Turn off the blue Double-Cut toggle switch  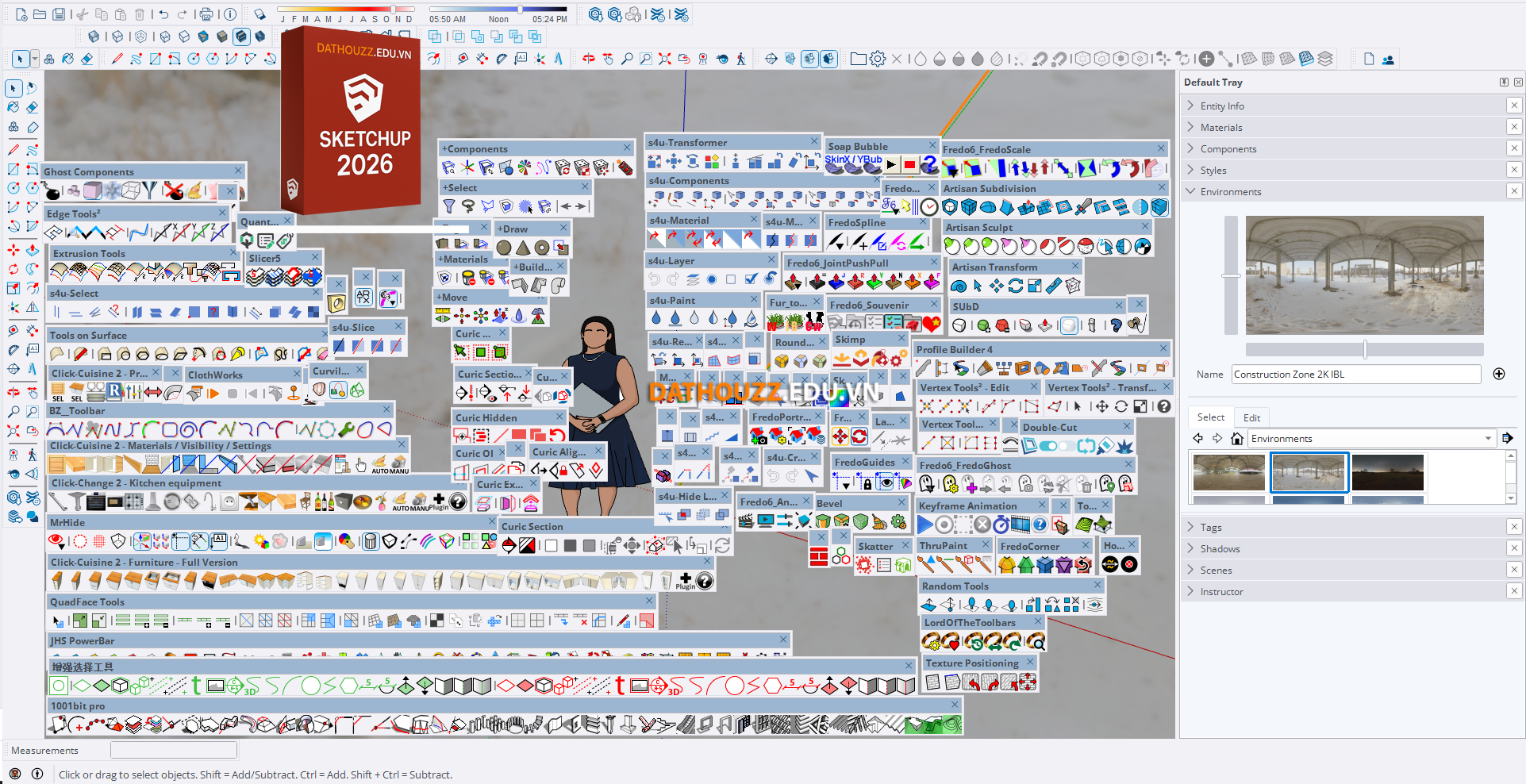pos(1048,446)
